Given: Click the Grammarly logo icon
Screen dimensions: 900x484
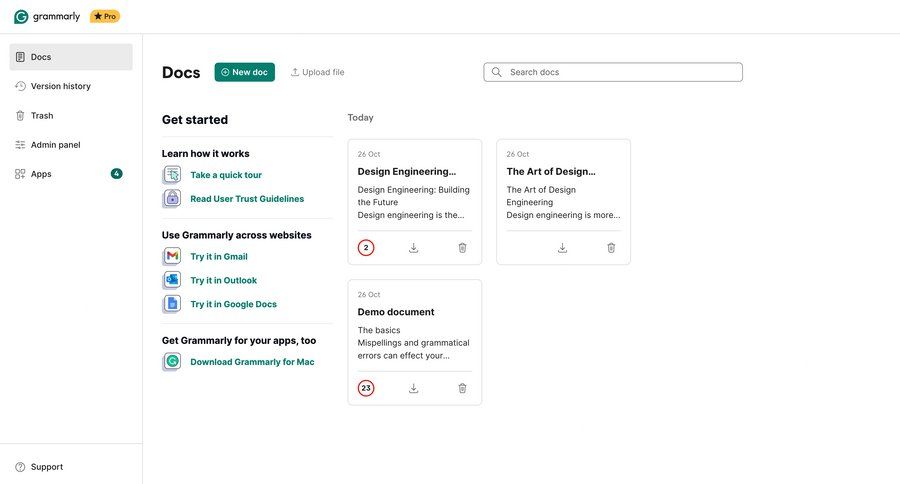Looking at the screenshot, I should coord(21,17).
